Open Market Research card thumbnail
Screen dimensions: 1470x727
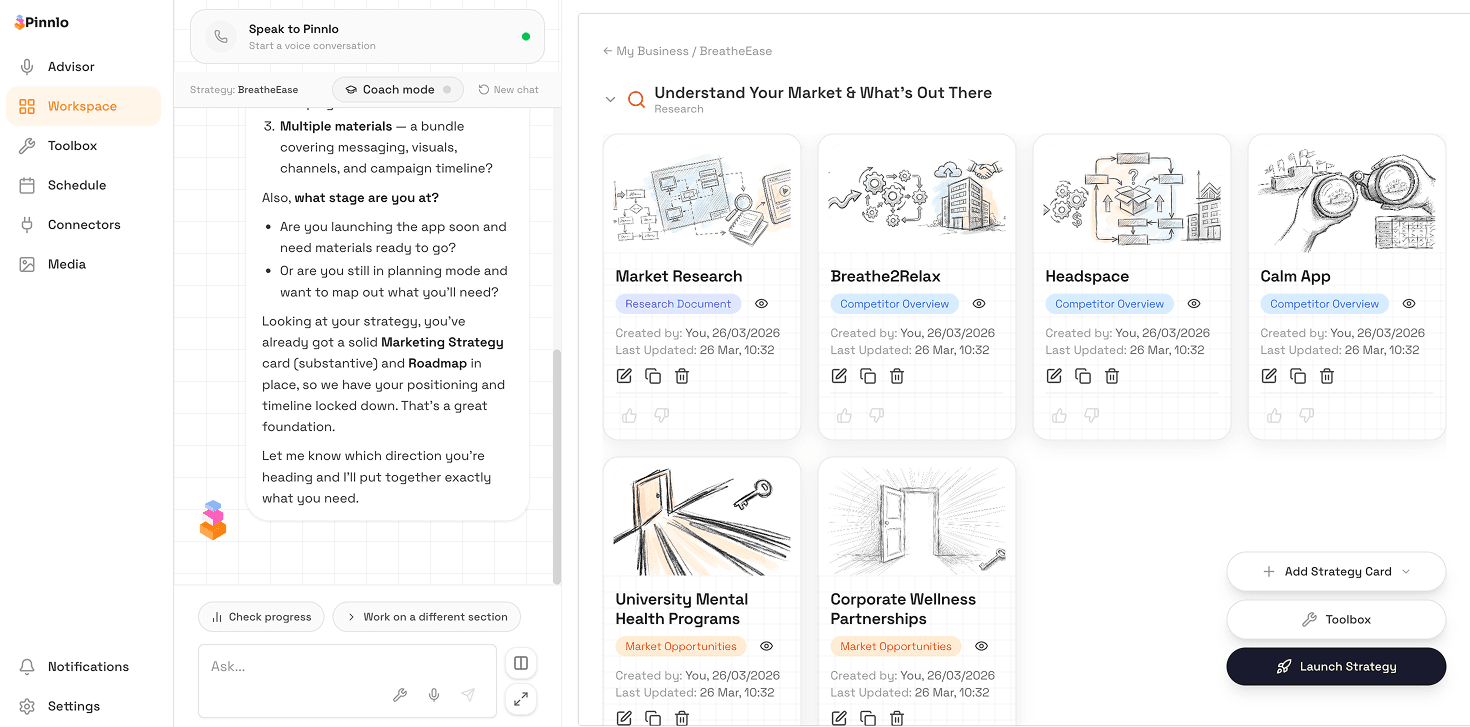click(702, 194)
